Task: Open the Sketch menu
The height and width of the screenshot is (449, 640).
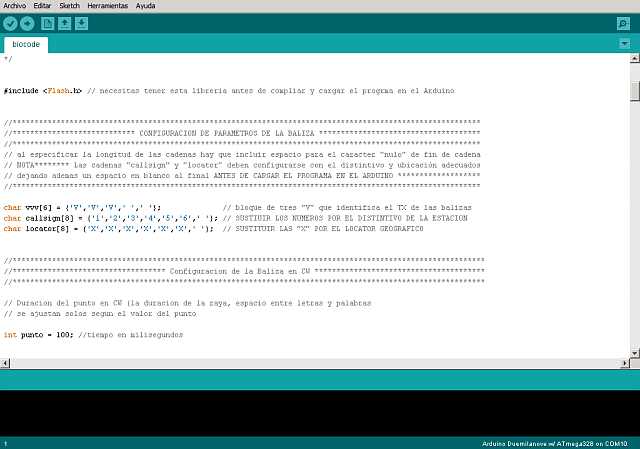Action: pos(70,5)
